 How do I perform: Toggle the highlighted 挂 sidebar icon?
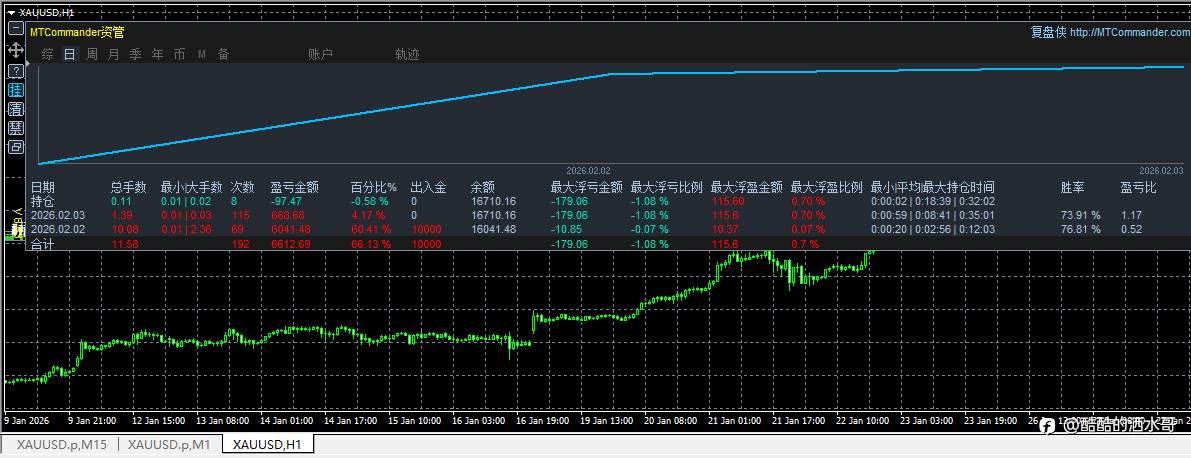click(15, 90)
